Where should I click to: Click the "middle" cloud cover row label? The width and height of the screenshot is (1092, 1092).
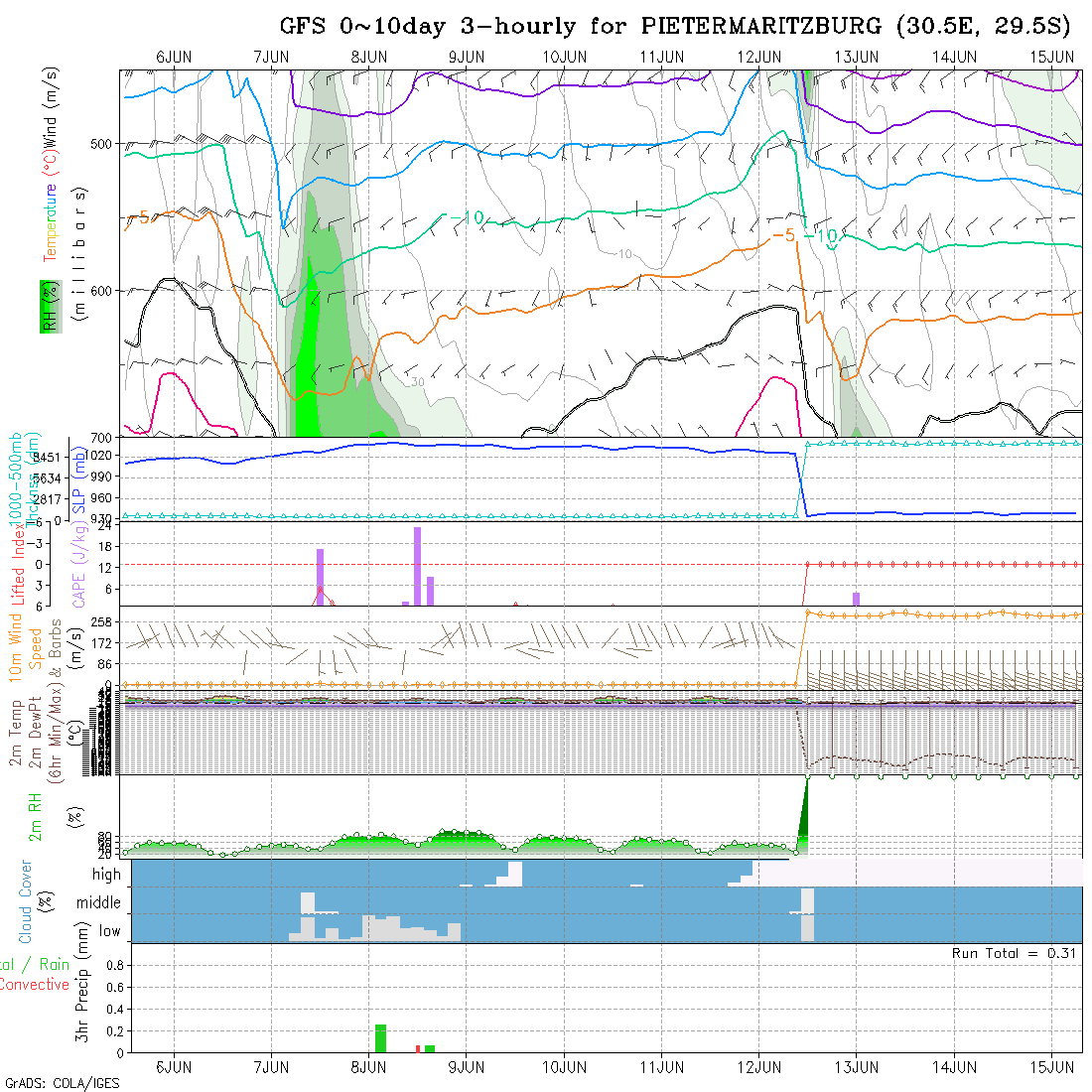tap(99, 903)
